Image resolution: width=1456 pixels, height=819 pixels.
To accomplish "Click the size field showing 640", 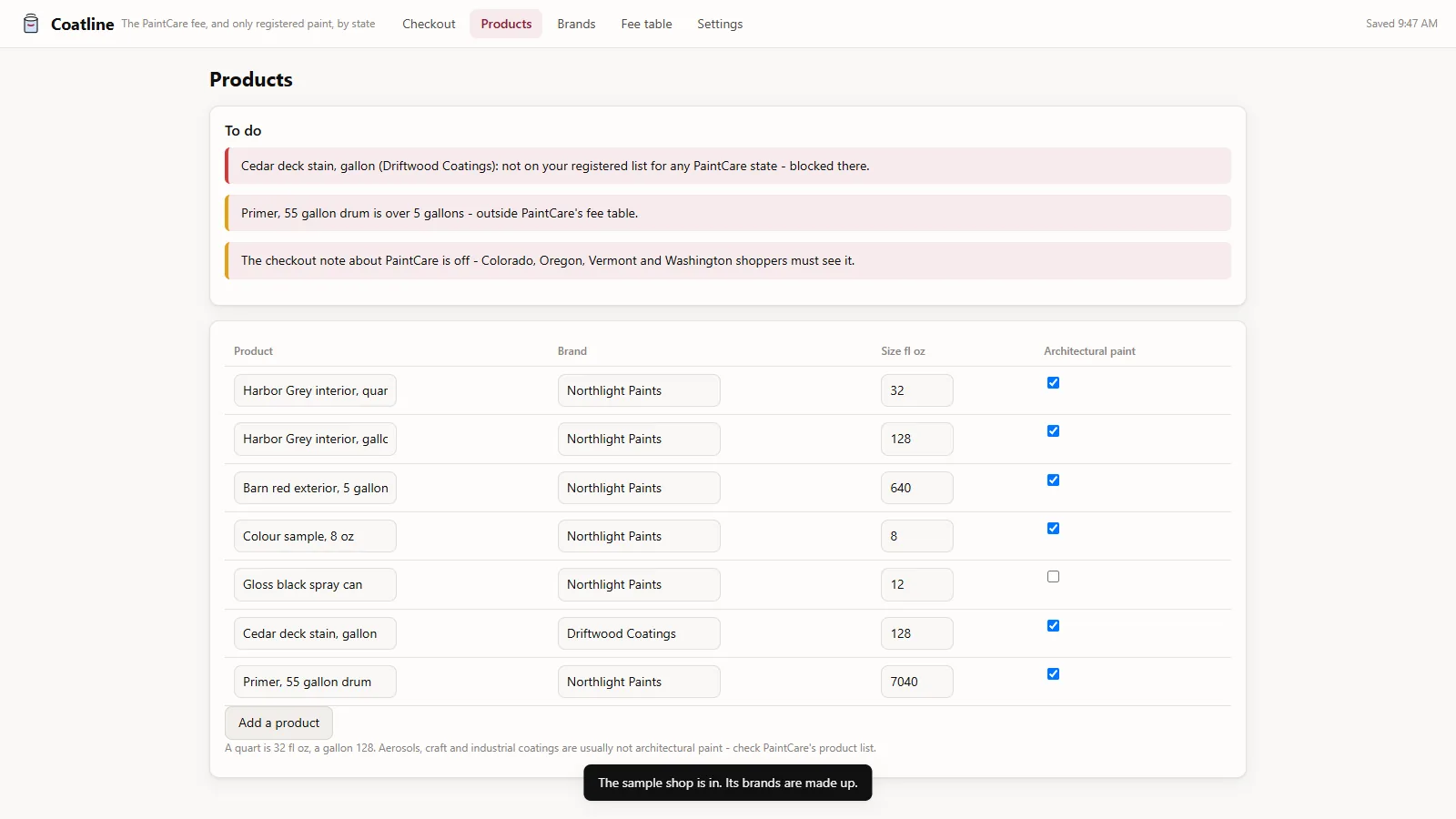I will point(917,488).
